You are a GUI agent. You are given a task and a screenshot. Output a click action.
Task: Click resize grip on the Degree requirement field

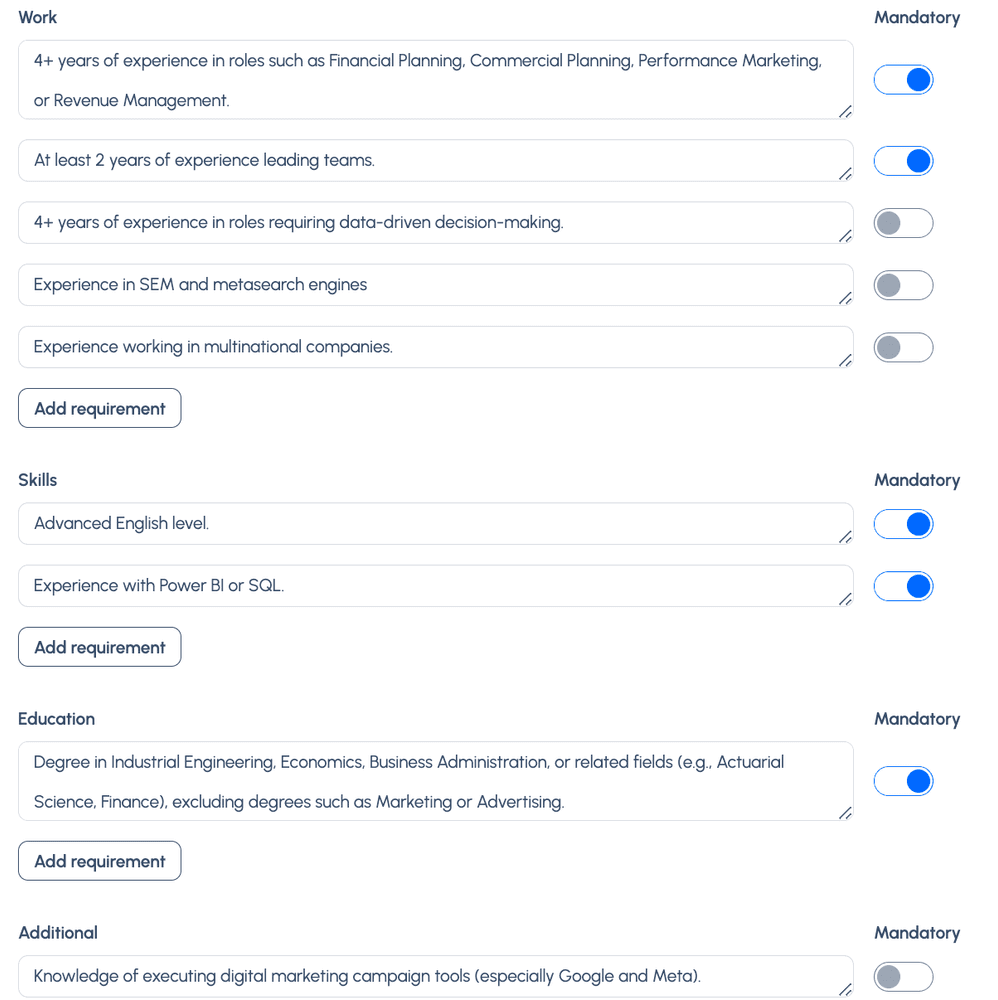pos(845,813)
